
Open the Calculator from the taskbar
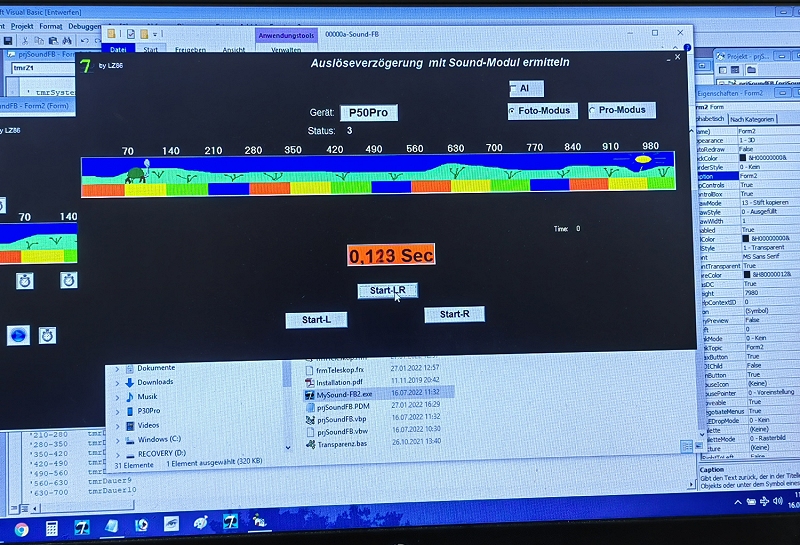tap(51, 526)
